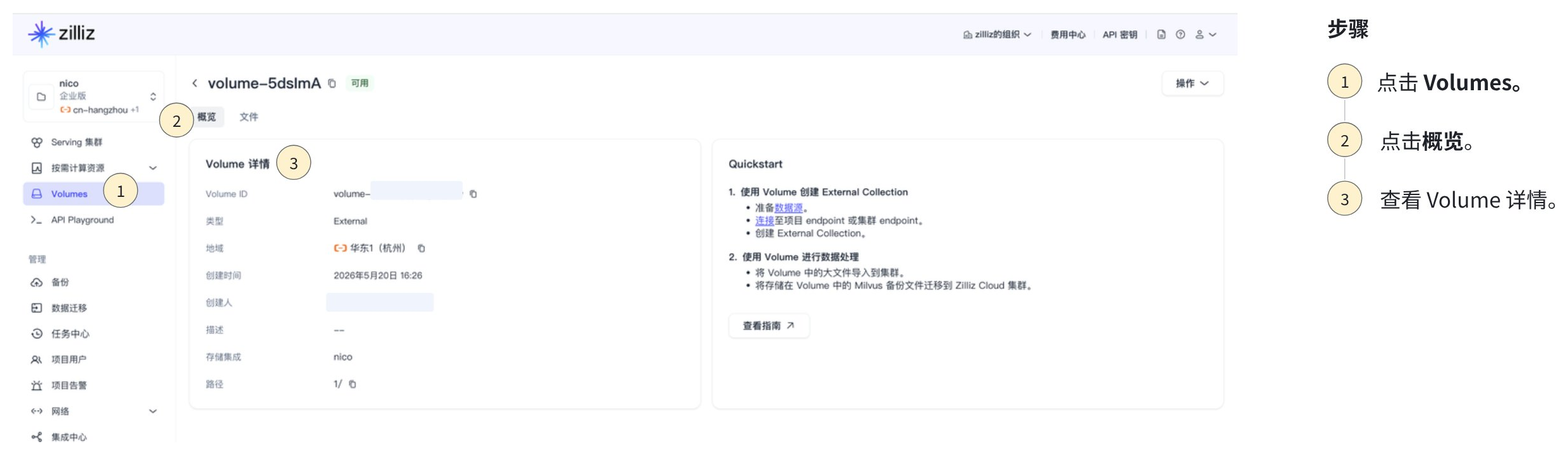Expand 按需计算资源 in the sidebar

[x=93, y=168]
